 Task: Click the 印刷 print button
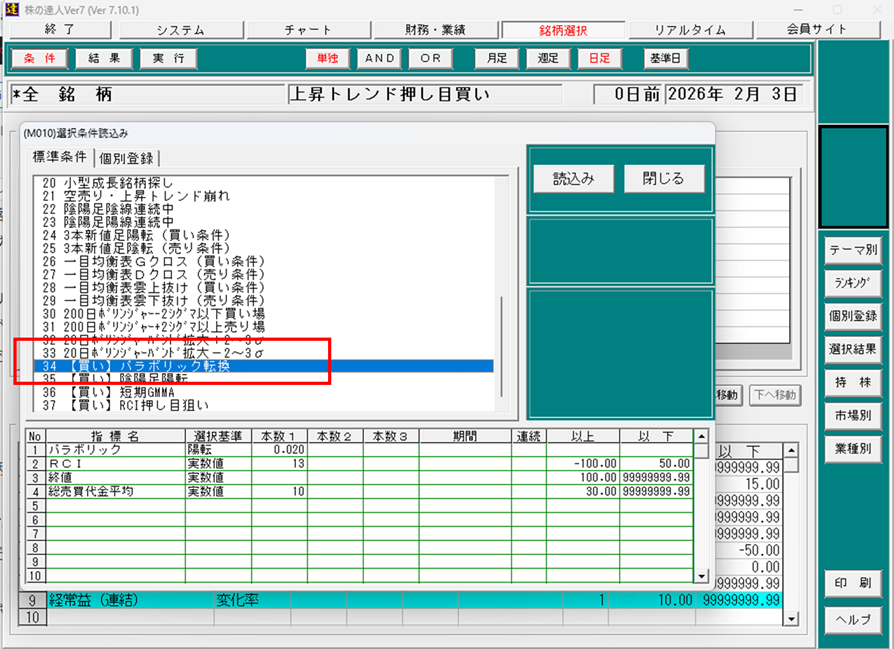pos(852,583)
